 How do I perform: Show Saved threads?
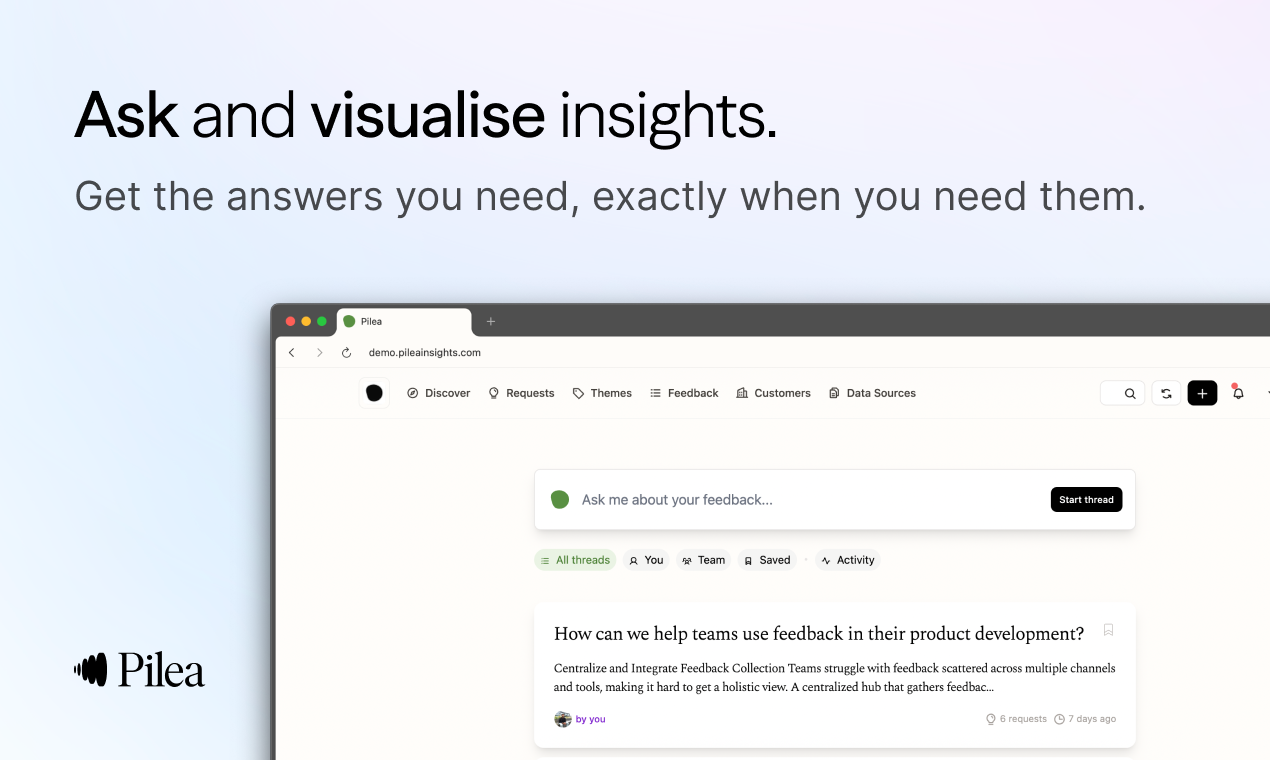766,560
